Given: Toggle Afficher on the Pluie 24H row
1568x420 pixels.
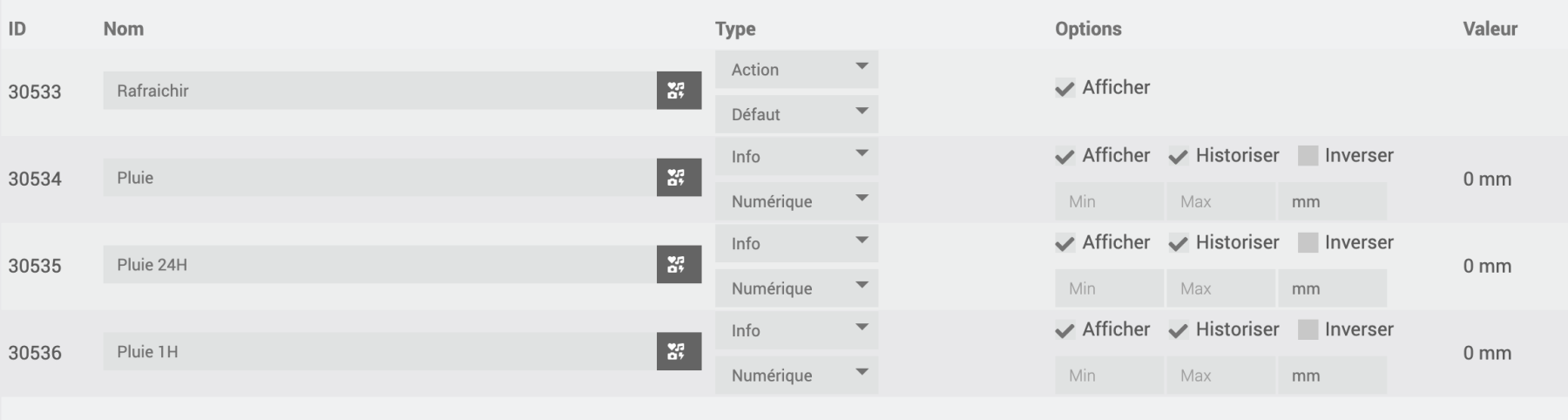Looking at the screenshot, I should (x=1064, y=243).
